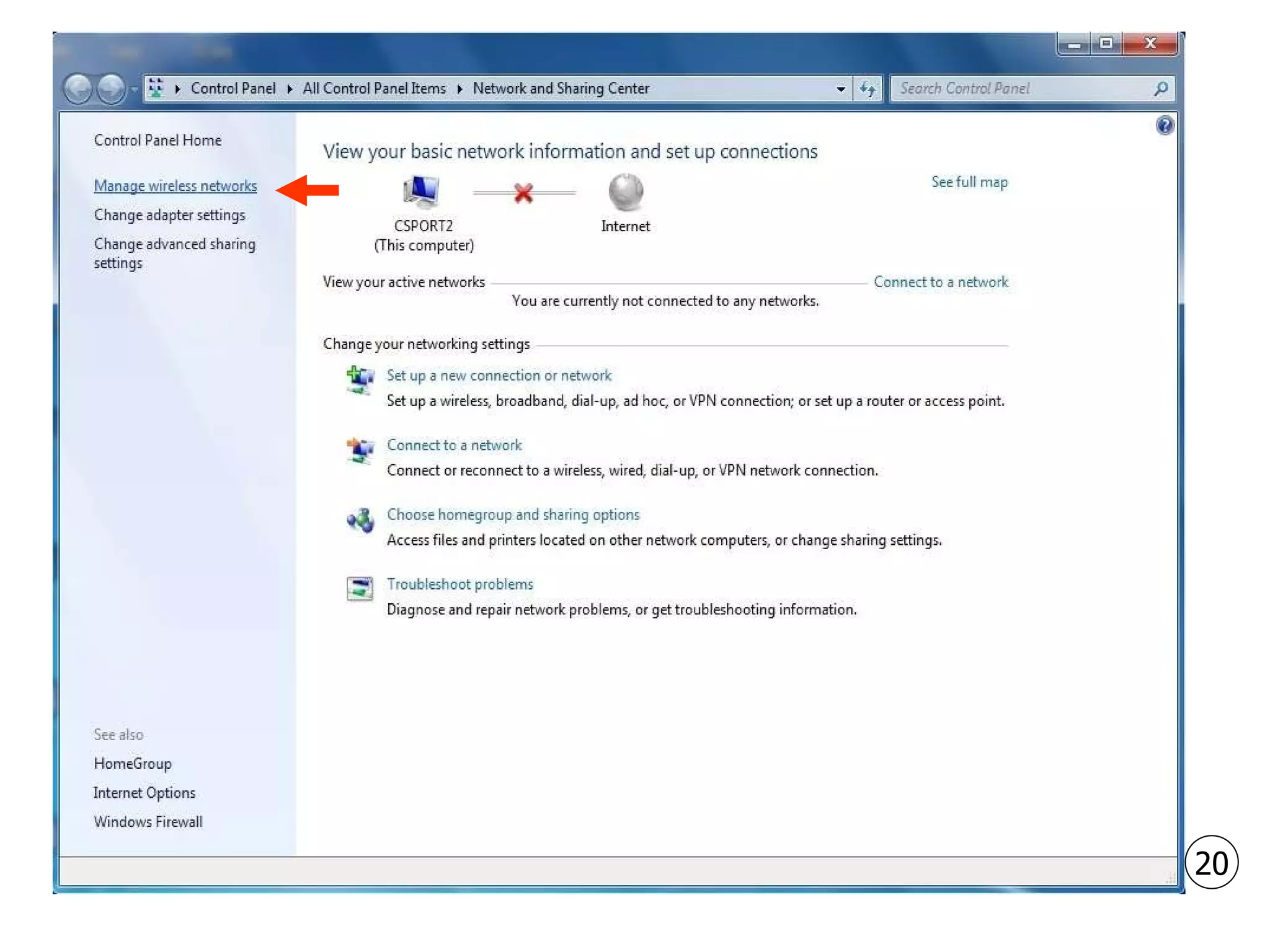Click the search magnifier icon
This screenshot has width=1270, height=952.
click(1160, 89)
